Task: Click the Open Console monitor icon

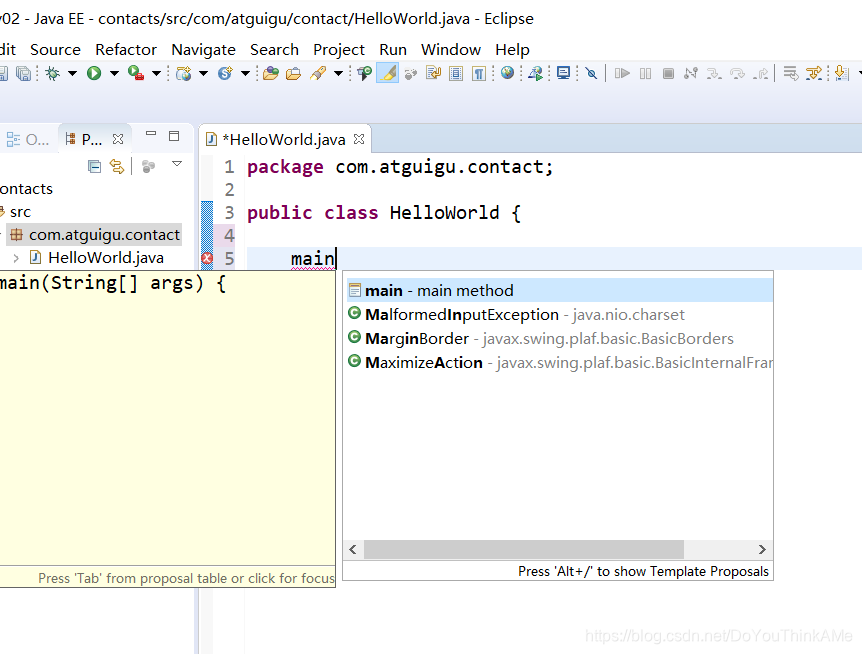Action: coord(563,73)
